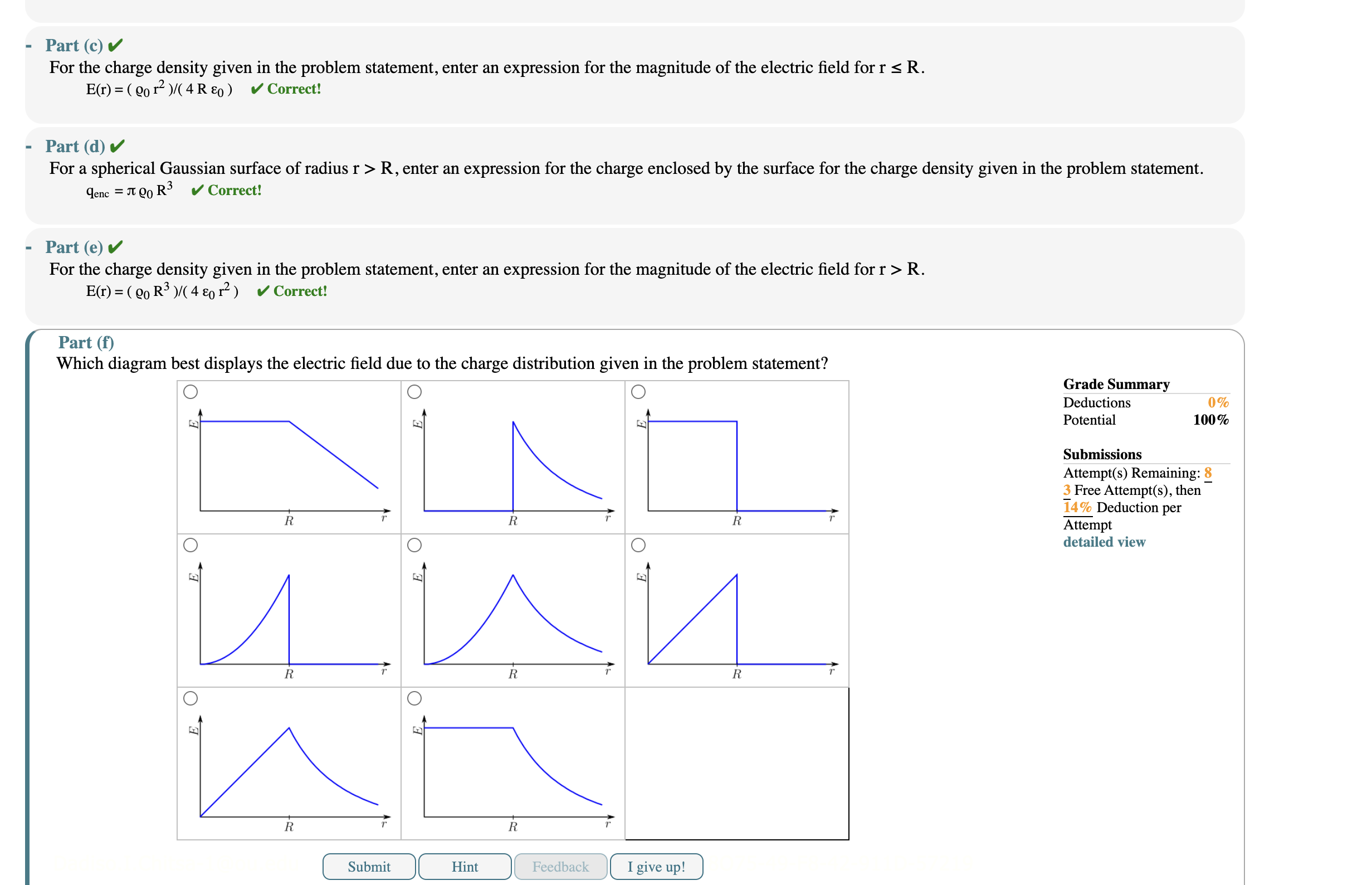Click the green checkmark beside Part (c)
This screenshot has width=1372, height=885.
116,45
